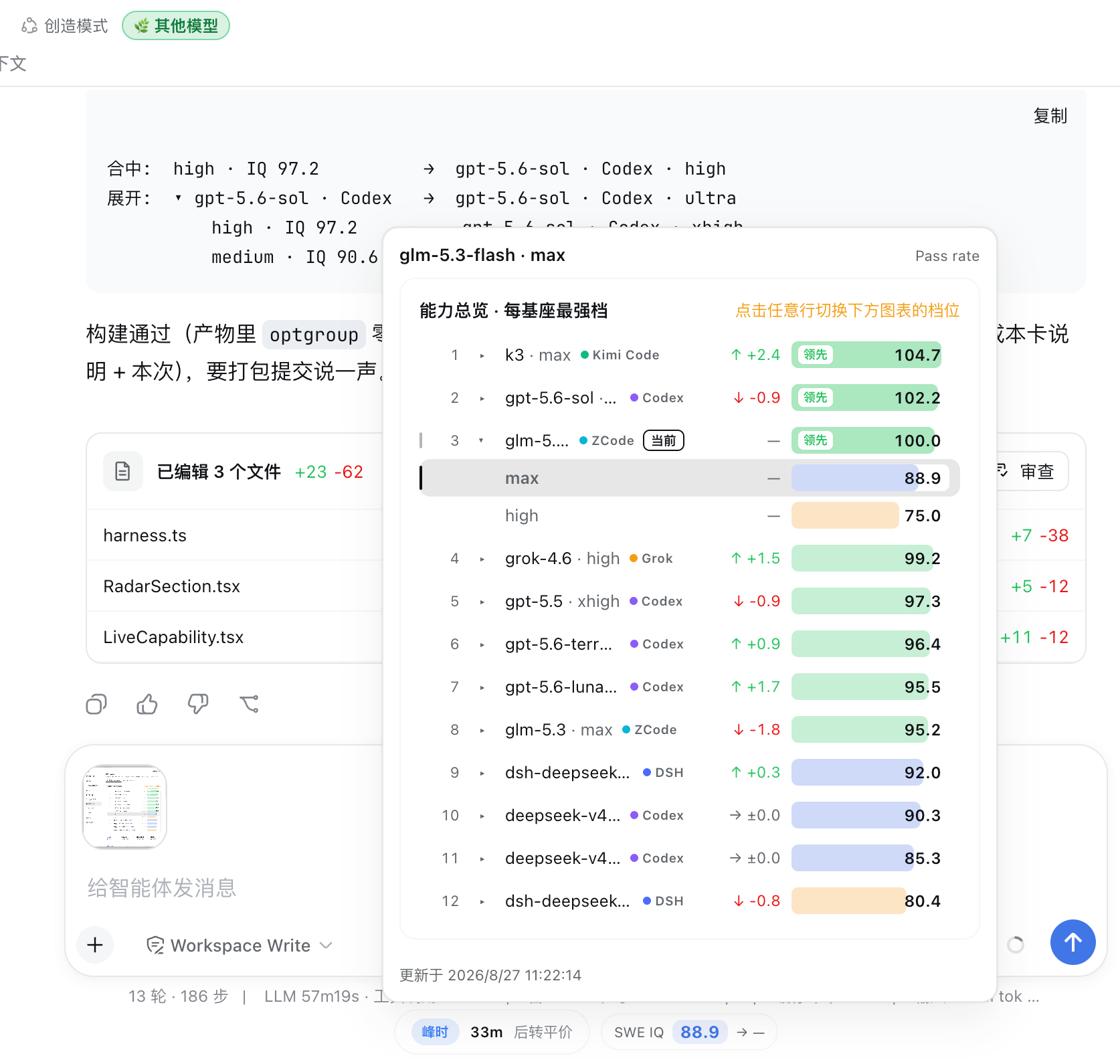Click the 创造模式 label
1120x1064 pixels.
click(76, 25)
